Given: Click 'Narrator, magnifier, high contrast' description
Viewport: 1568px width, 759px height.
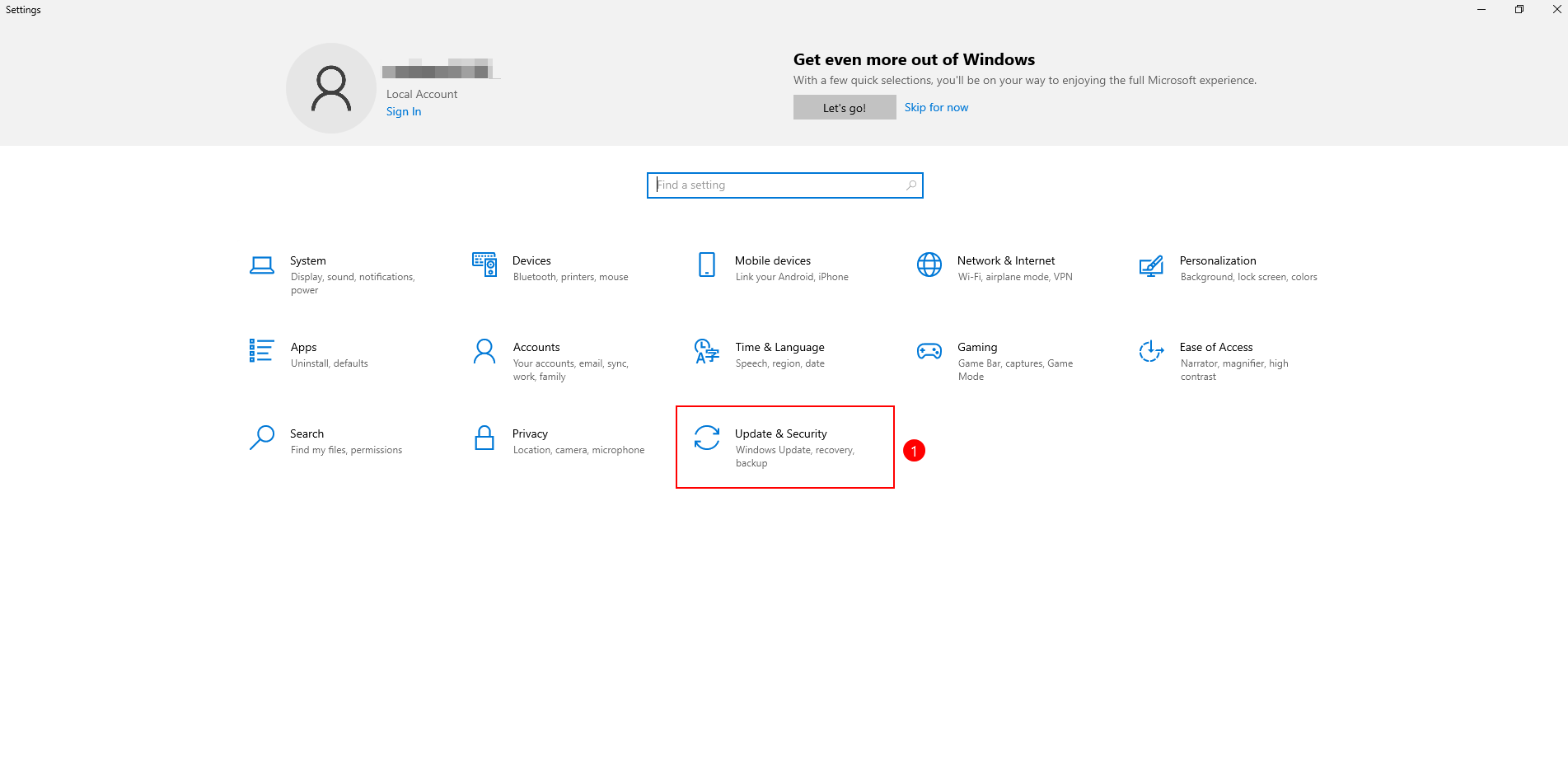Looking at the screenshot, I should click(1234, 370).
